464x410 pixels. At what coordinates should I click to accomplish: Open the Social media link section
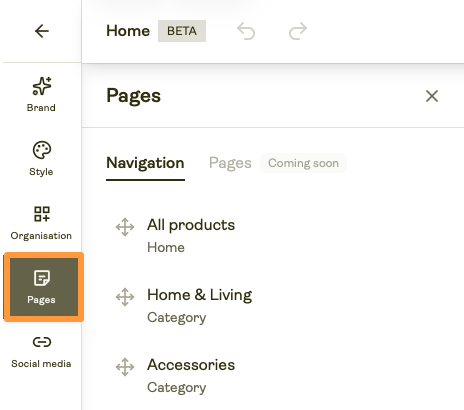point(41,352)
